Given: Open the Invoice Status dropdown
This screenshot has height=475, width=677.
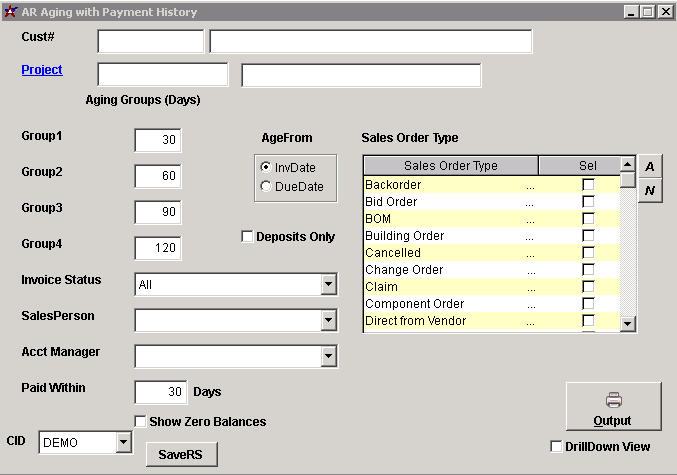Looking at the screenshot, I should pos(328,285).
